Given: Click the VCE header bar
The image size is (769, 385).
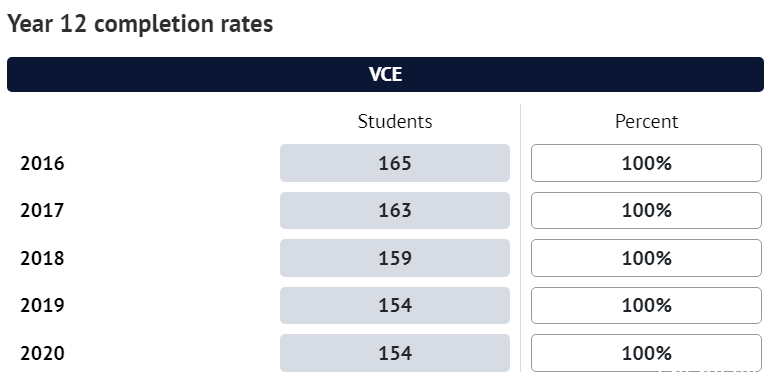Looking at the screenshot, I should [385, 75].
